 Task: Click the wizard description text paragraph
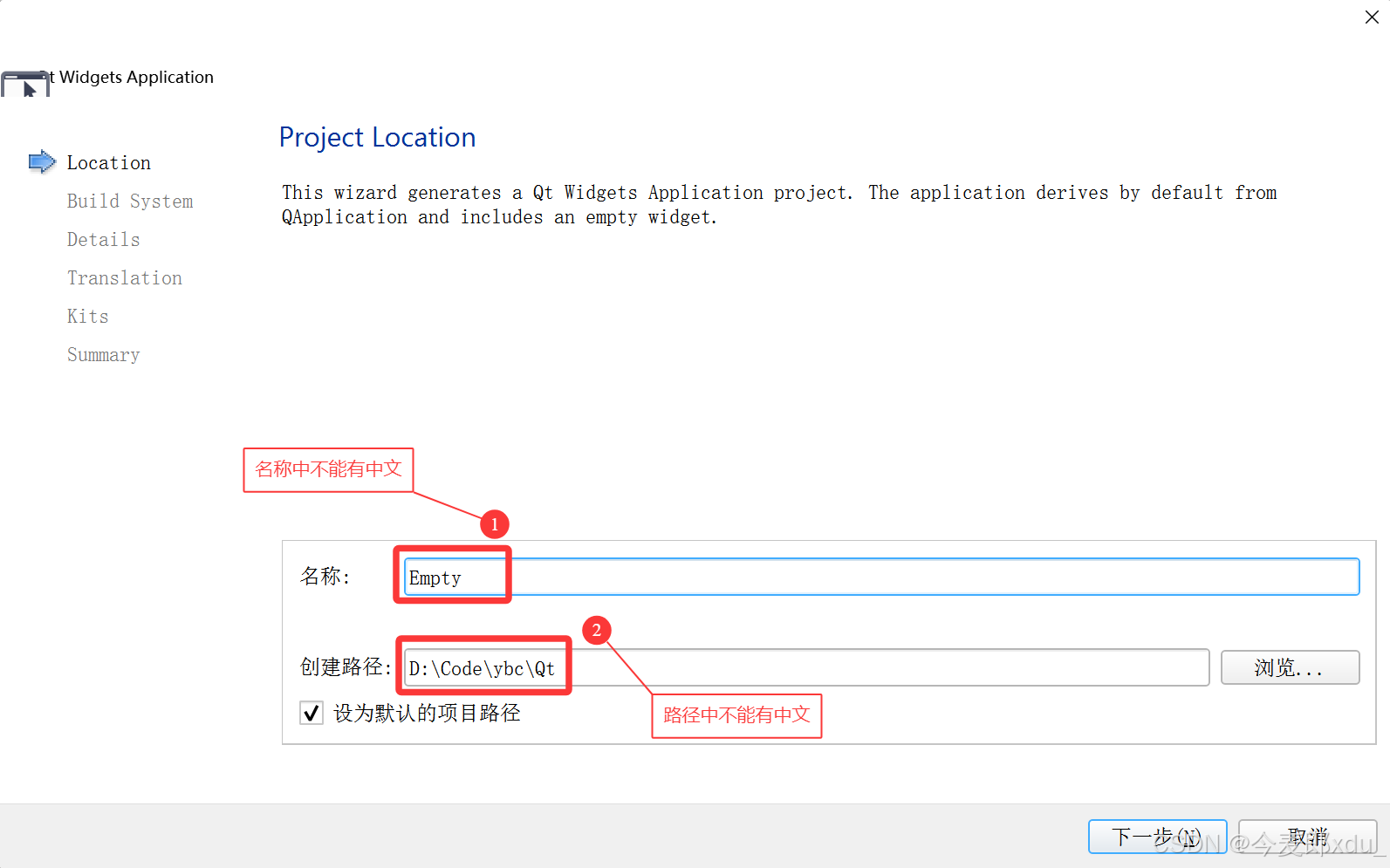[779, 205]
